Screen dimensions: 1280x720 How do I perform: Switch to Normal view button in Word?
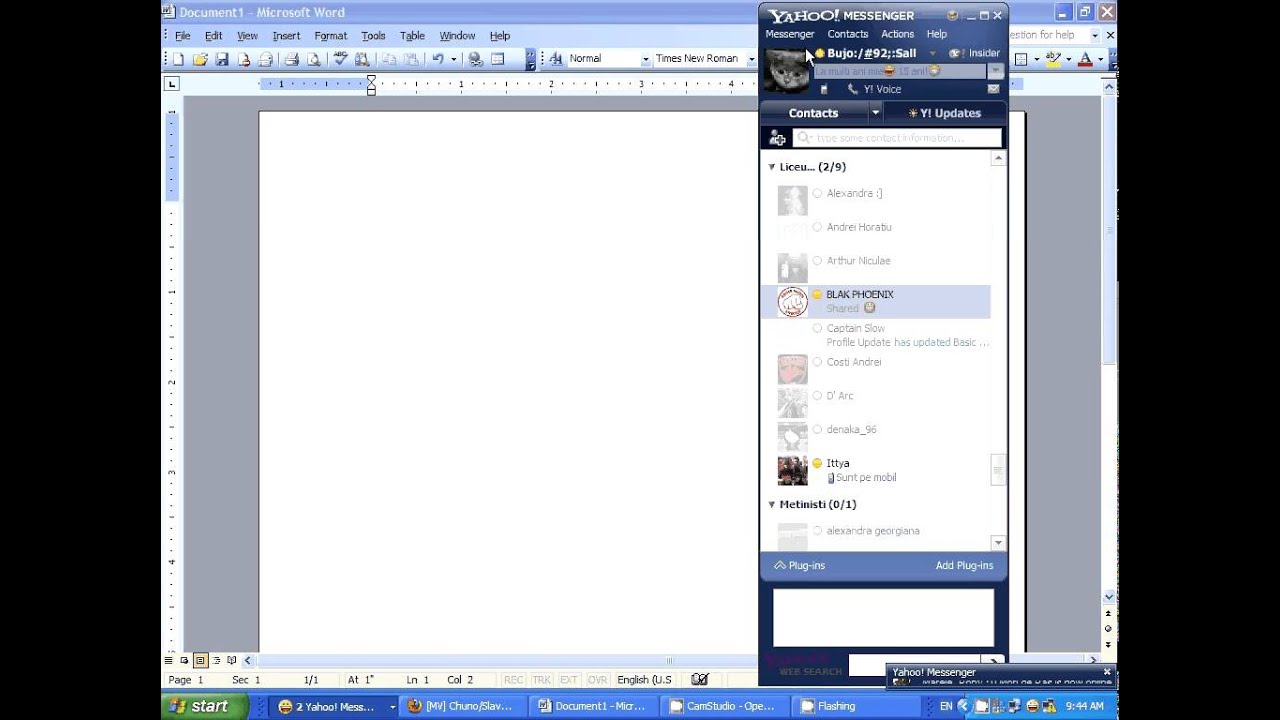168,661
